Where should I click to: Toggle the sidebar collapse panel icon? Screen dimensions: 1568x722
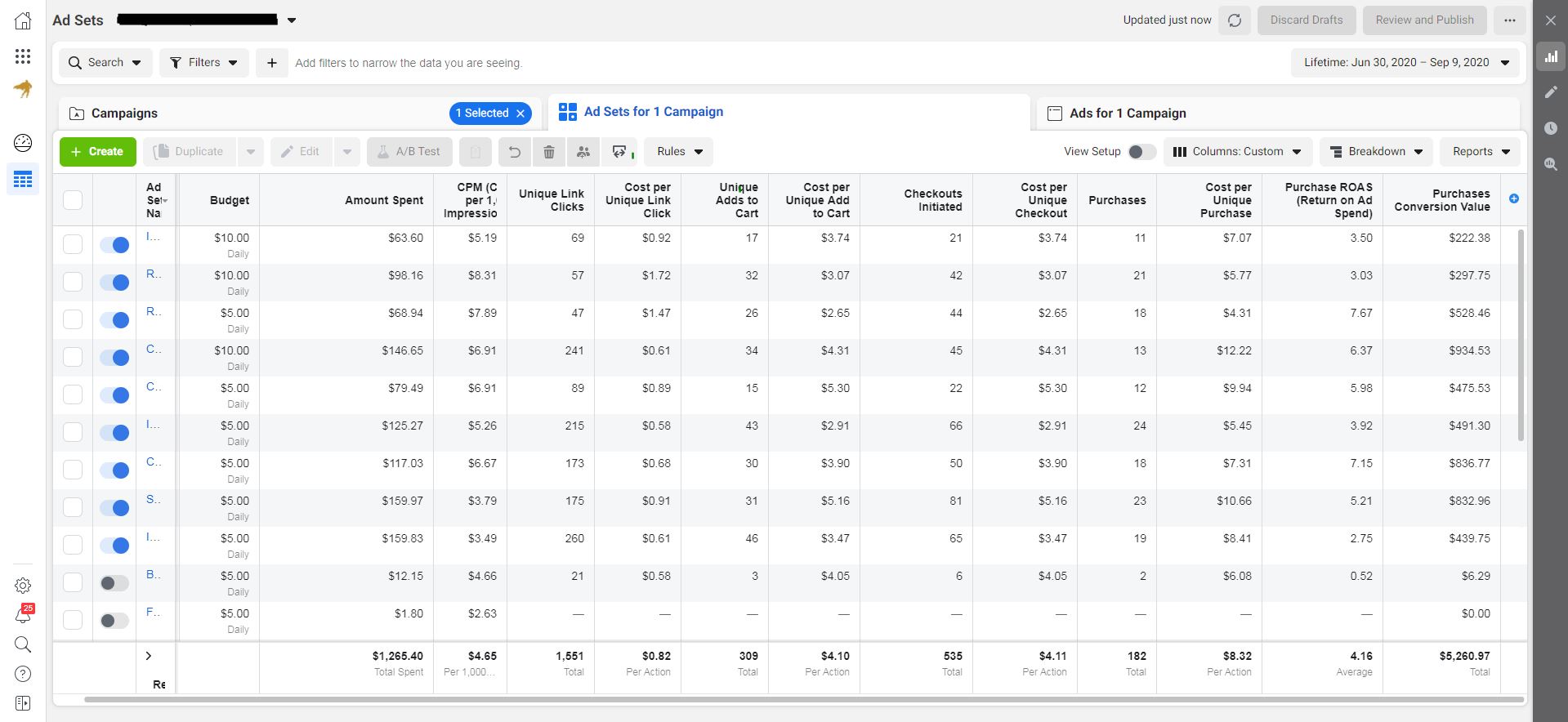[23, 703]
